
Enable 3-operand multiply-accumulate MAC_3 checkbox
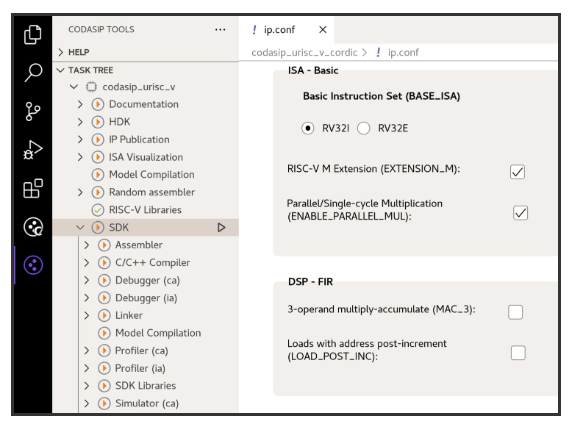tap(515, 312)
